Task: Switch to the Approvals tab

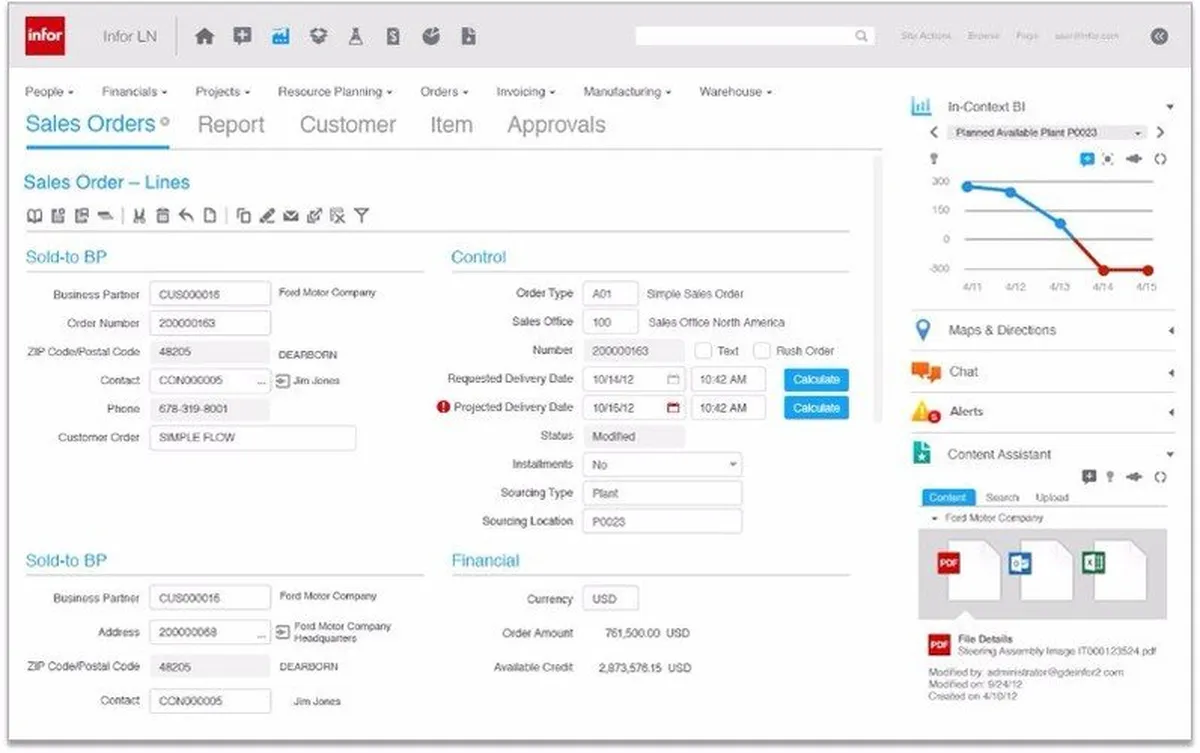Action: pos(556,125)
